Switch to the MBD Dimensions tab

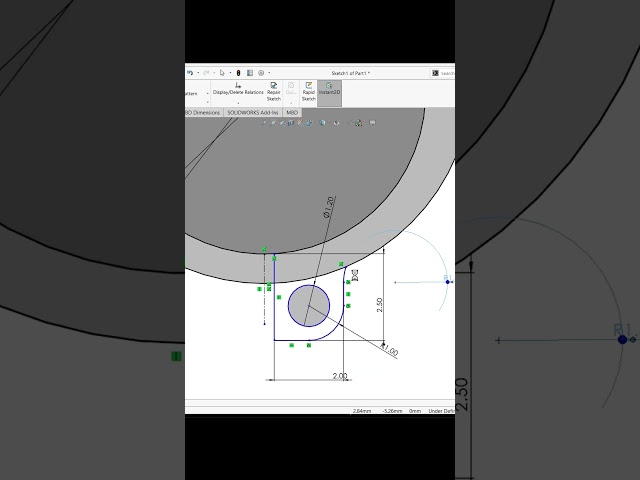(204, 112)
